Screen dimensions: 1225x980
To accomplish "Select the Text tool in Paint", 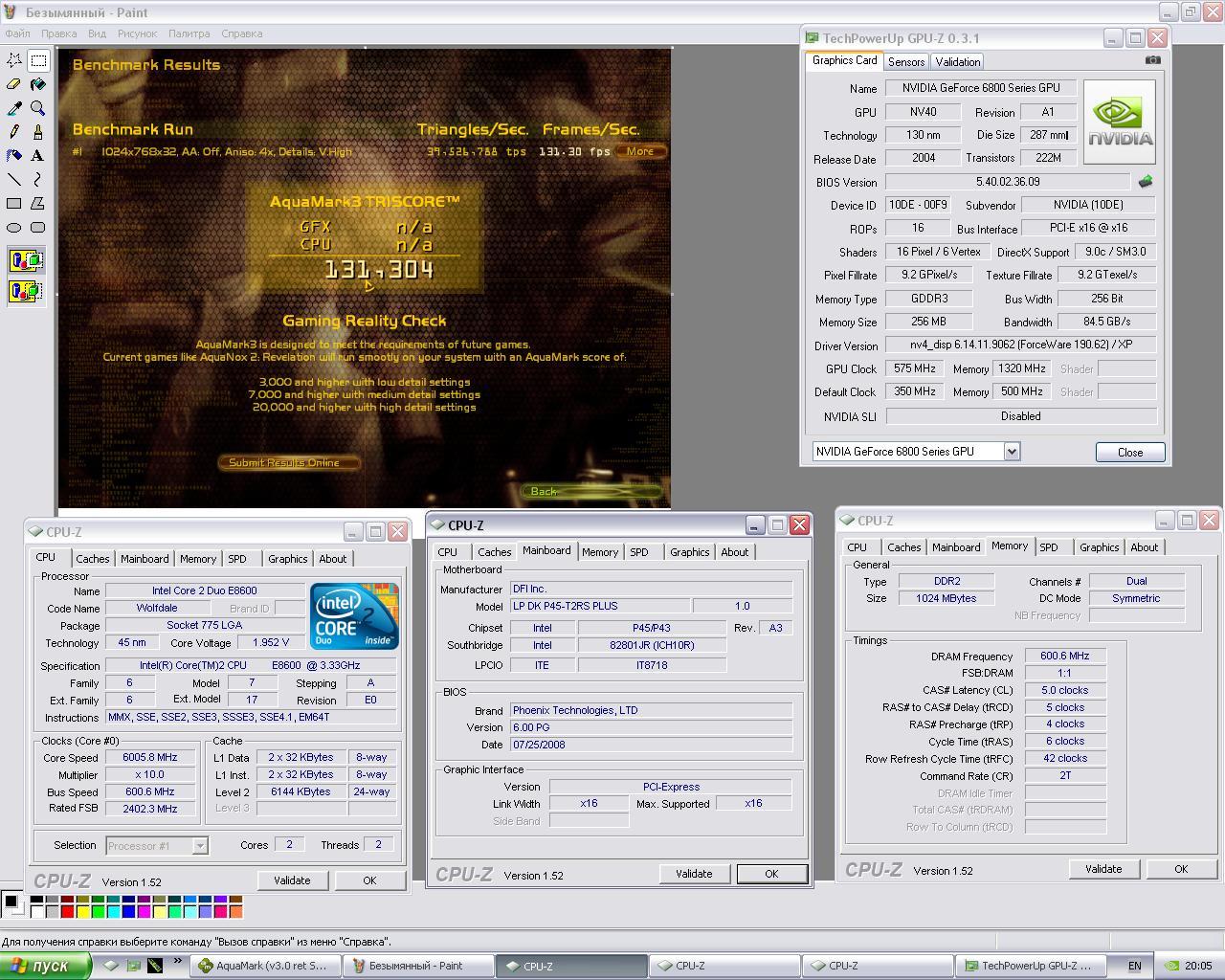I will tap(38, 155).
